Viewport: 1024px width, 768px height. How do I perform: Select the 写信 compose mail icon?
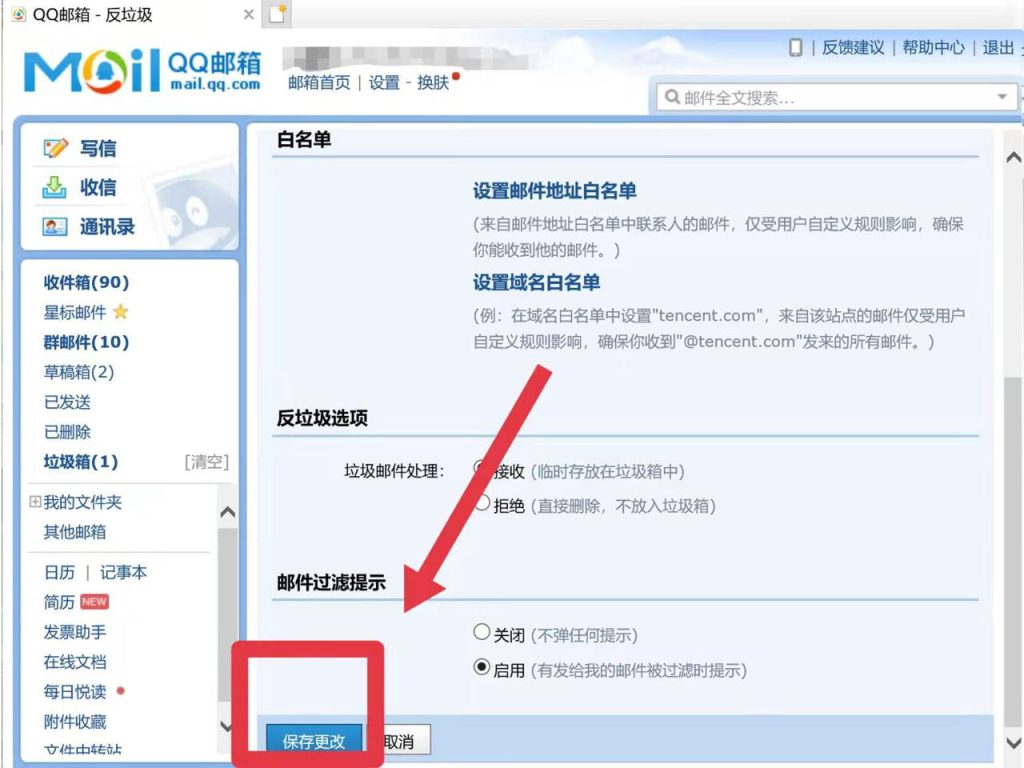tap(57, 147)
